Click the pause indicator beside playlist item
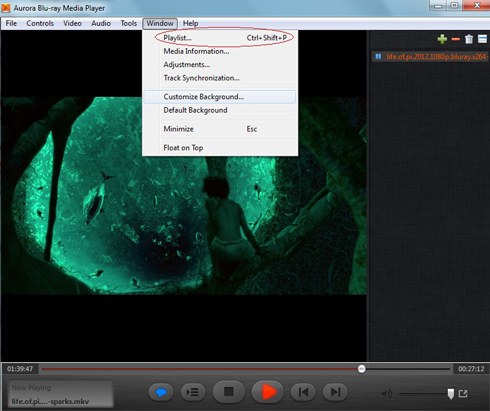Screen dimensions: 490x411 coord(378,56)
